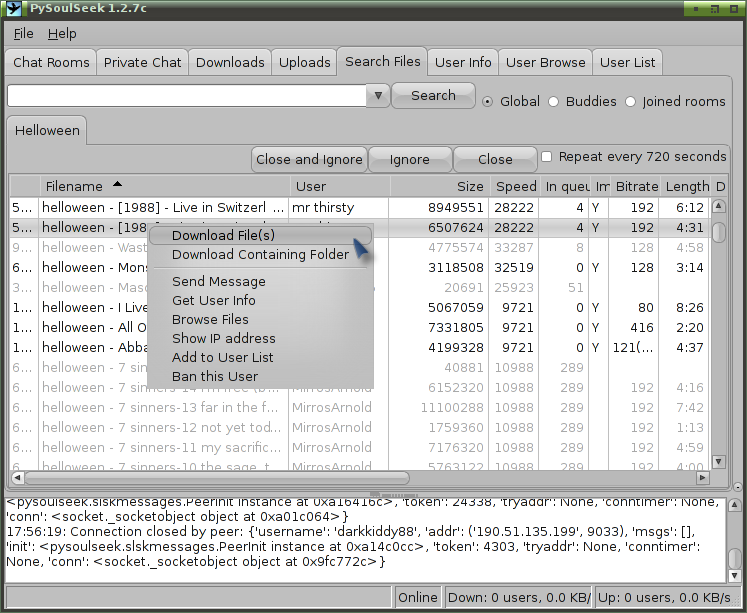Choose Download File(s) from context menu
Viewport: 747px width, 613px height.
261,235
